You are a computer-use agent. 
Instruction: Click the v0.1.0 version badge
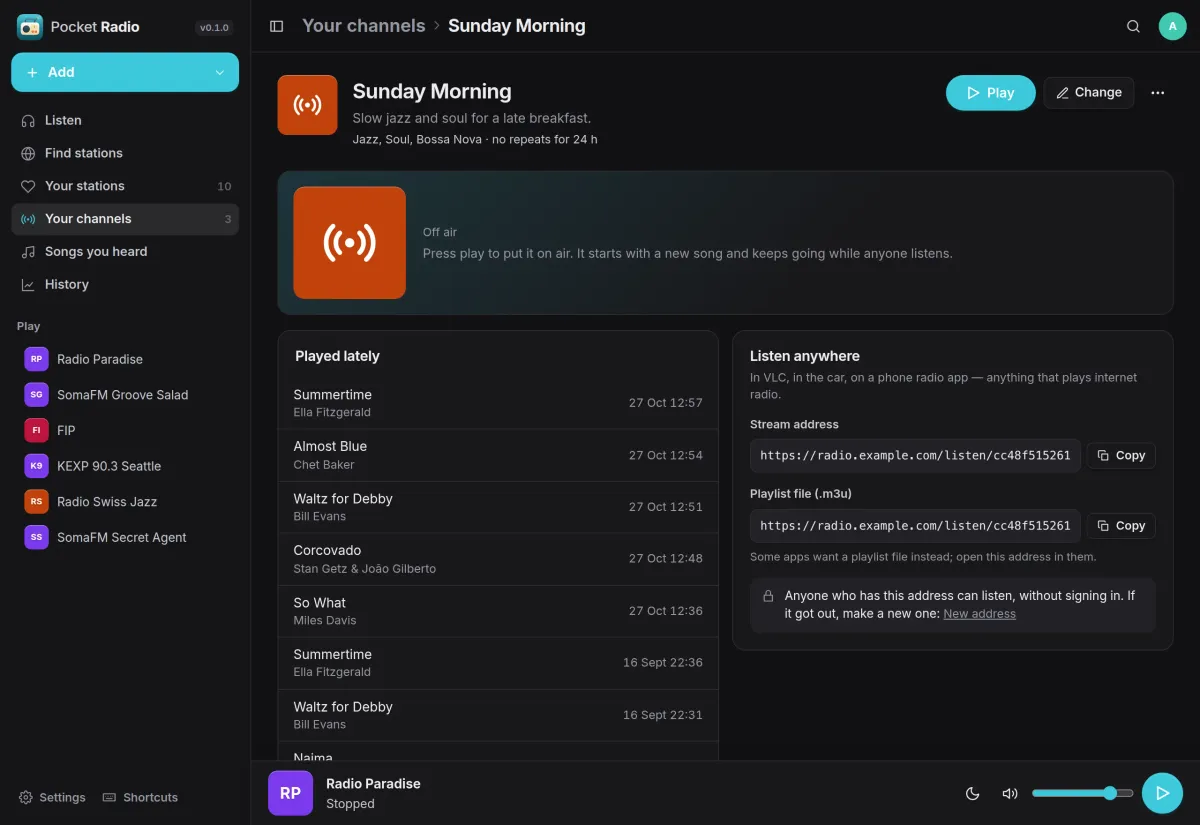[x=214, y=28]
